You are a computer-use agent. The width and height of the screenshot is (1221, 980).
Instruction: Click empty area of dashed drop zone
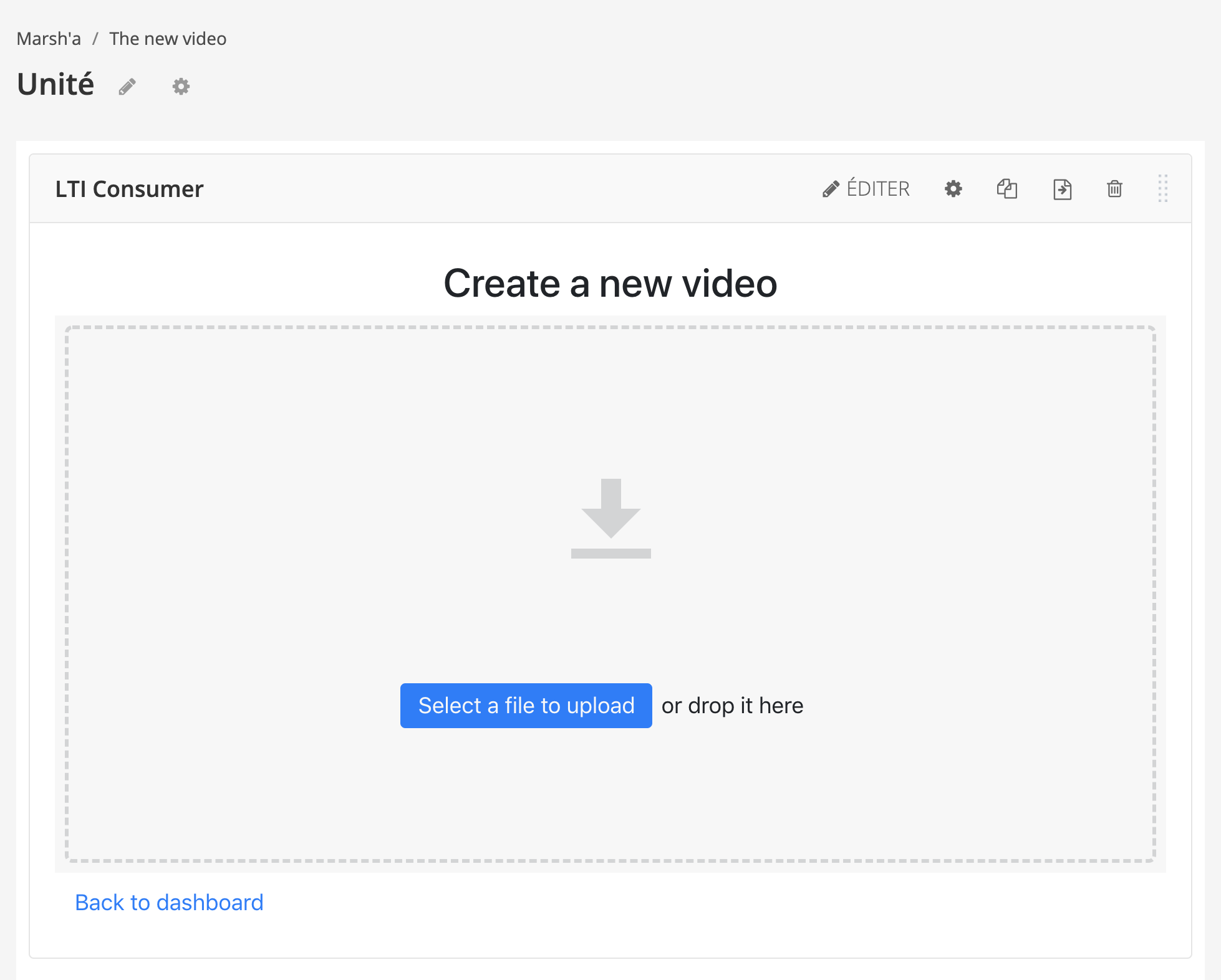(312, 499)
